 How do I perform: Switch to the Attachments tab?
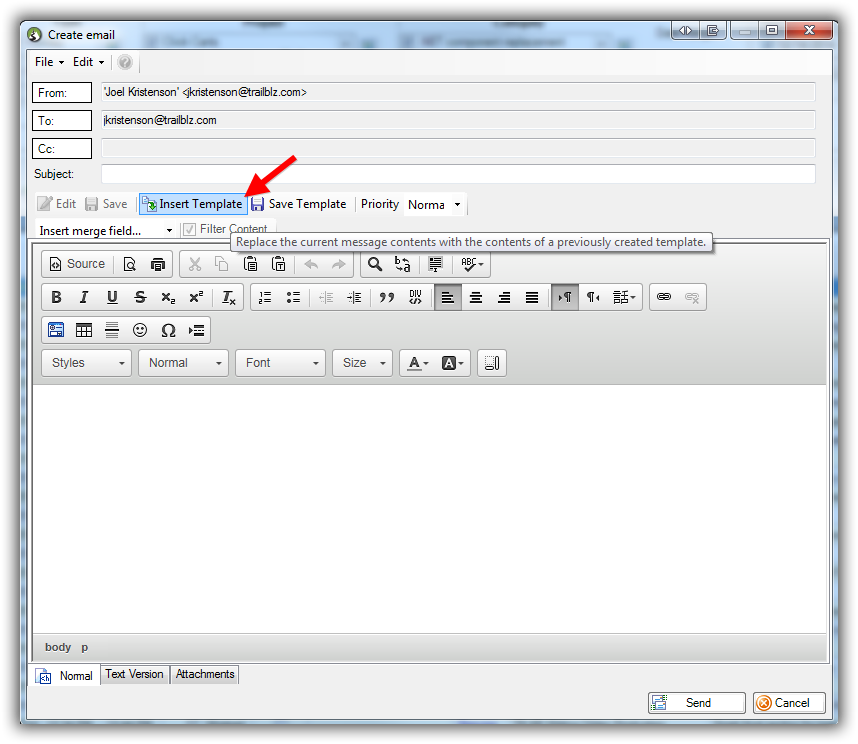pyautogui.click(x=205, y=675)
